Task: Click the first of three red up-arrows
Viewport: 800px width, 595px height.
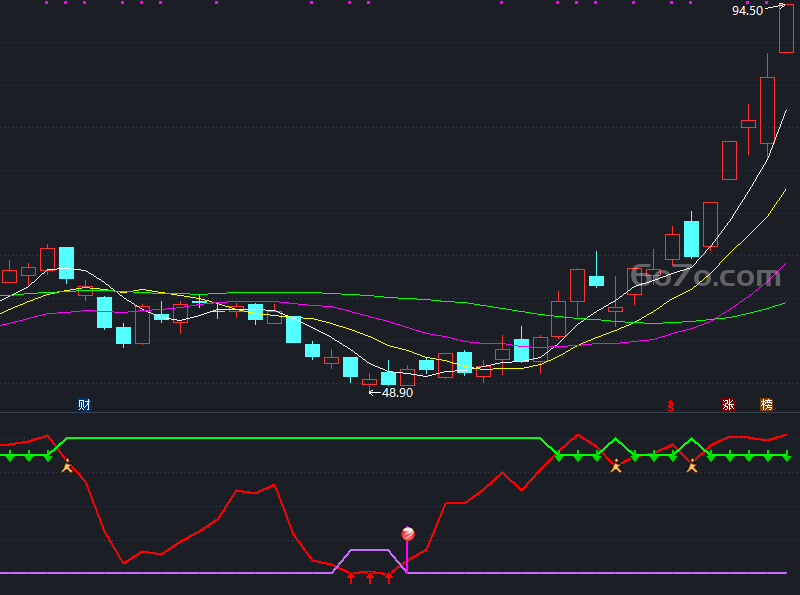Action: click(x=351, y=577)
